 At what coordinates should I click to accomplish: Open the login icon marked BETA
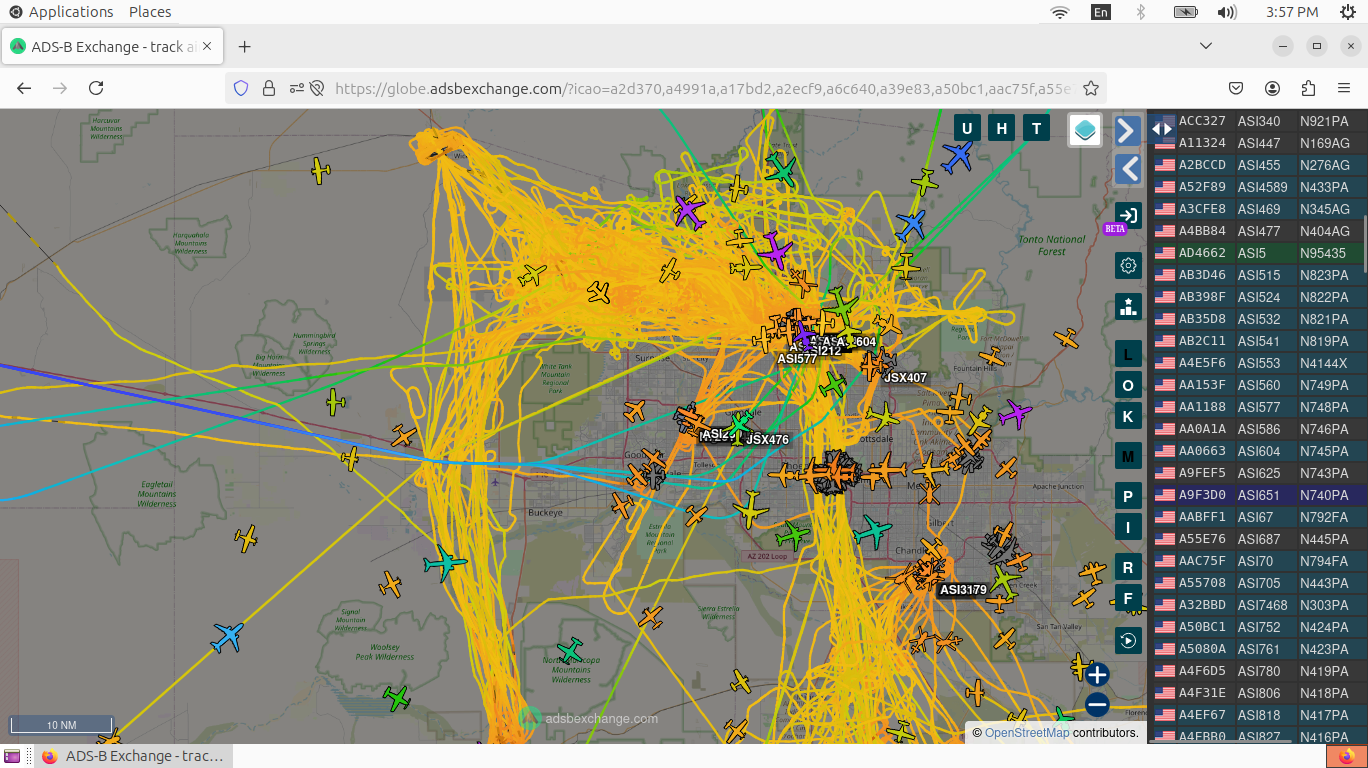[1128, 216]
